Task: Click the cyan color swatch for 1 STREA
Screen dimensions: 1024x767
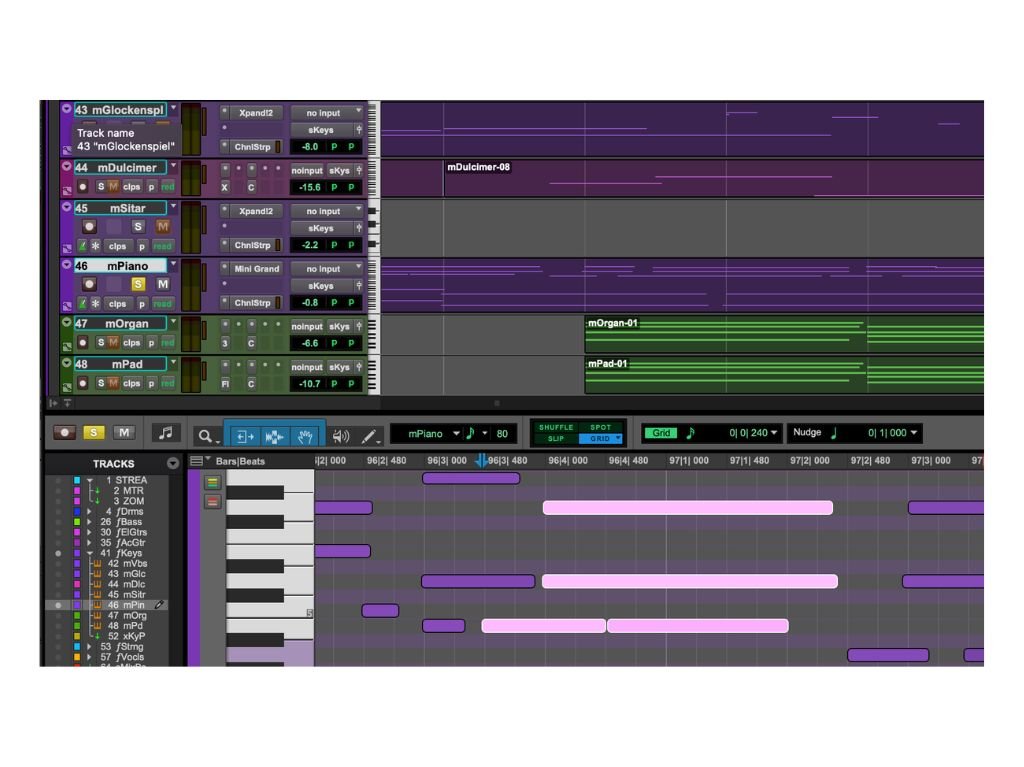Action: 77,480
